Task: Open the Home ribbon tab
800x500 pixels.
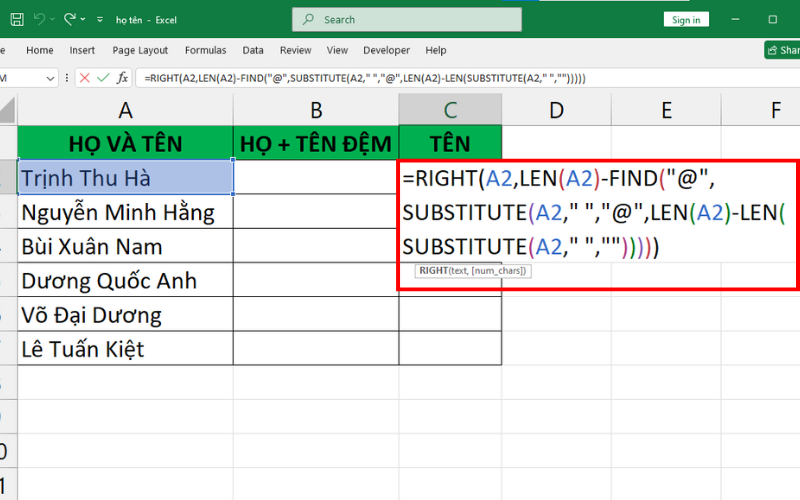Action: (x=40, y=50)
